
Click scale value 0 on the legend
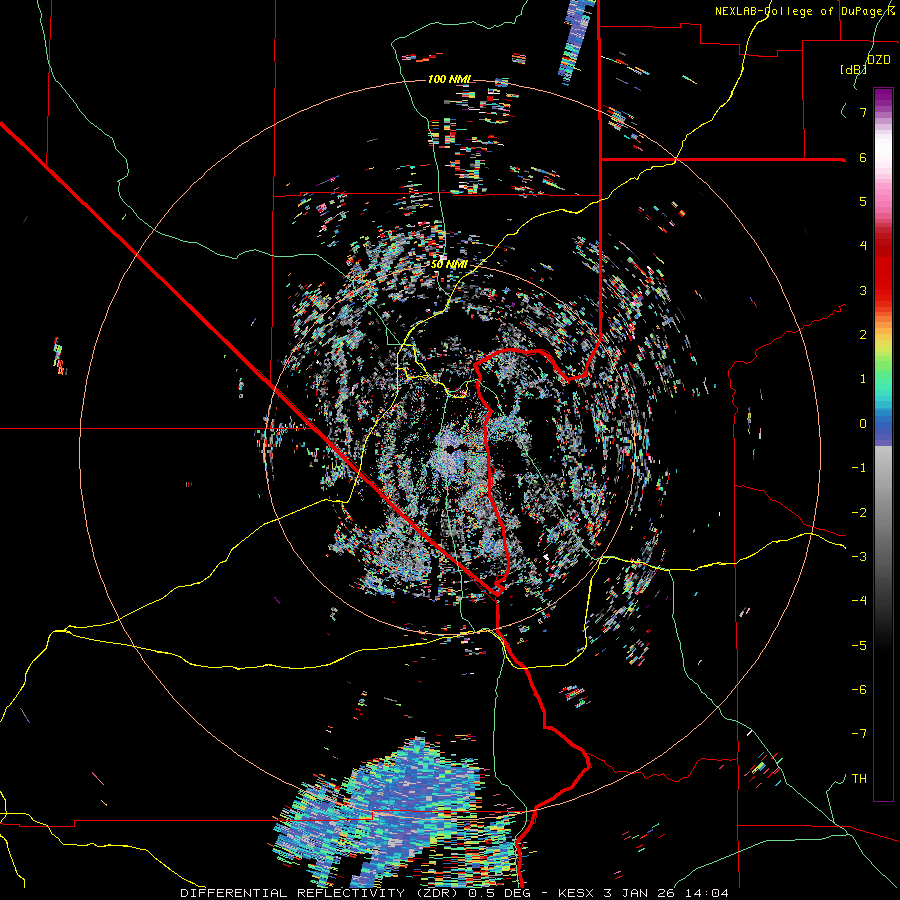tap(863, 424)
